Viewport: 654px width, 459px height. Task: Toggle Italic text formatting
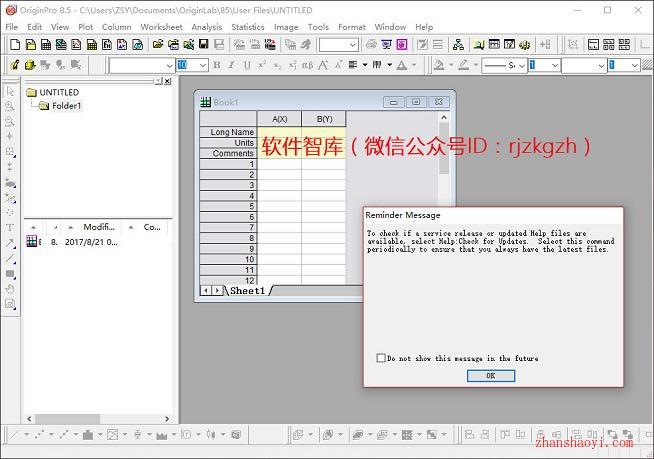pos(232,65)
